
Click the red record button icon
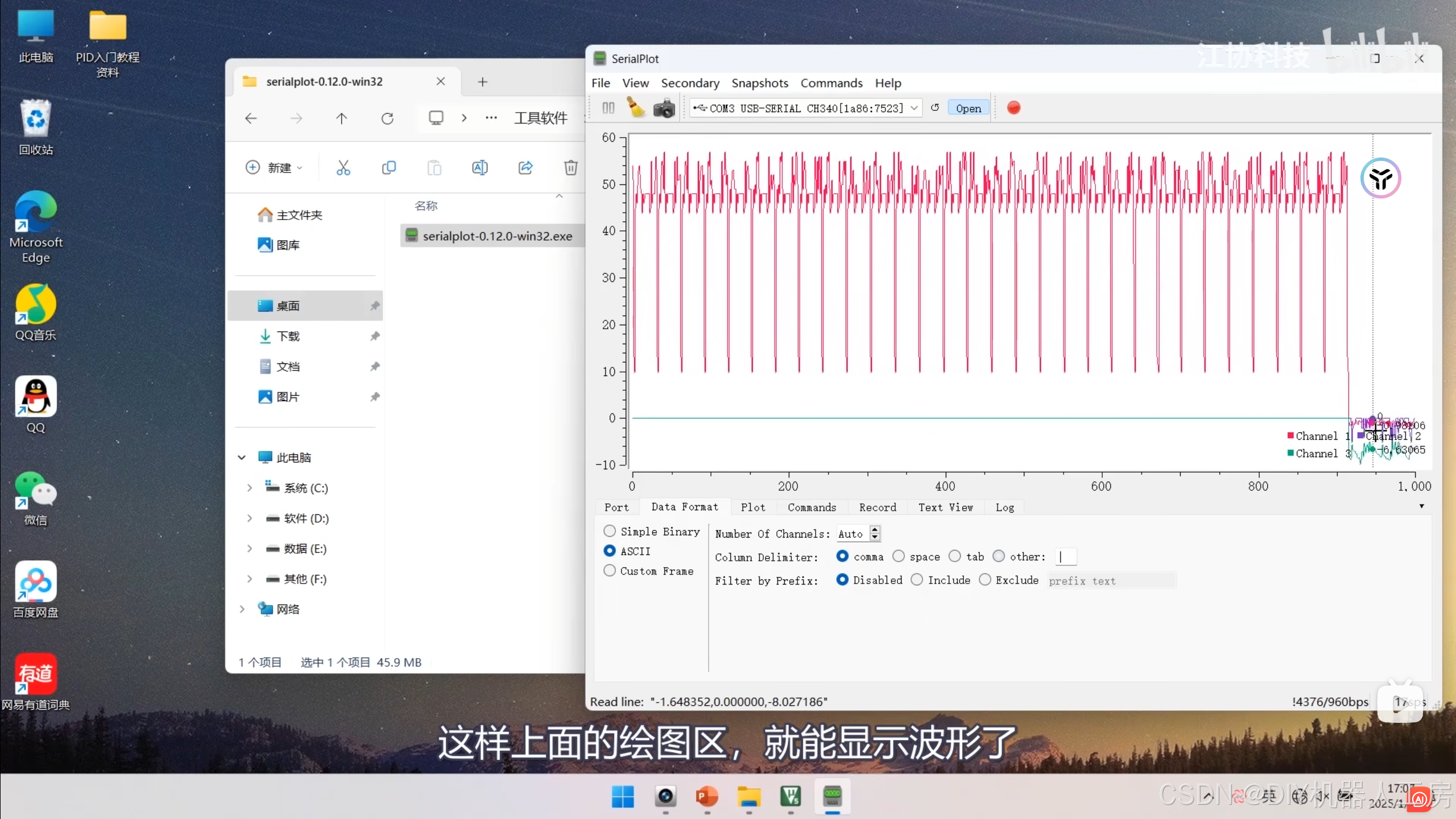pyautogui.click(x=1014, y=107)
